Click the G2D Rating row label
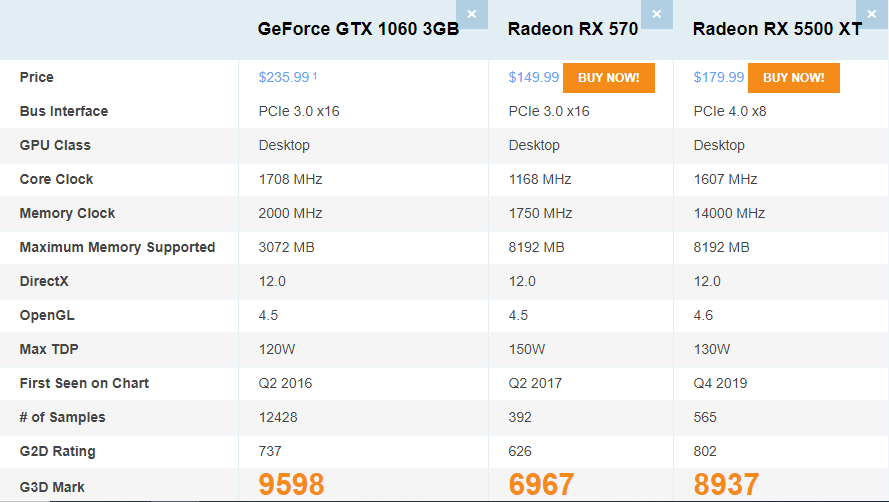 point(58,452)
